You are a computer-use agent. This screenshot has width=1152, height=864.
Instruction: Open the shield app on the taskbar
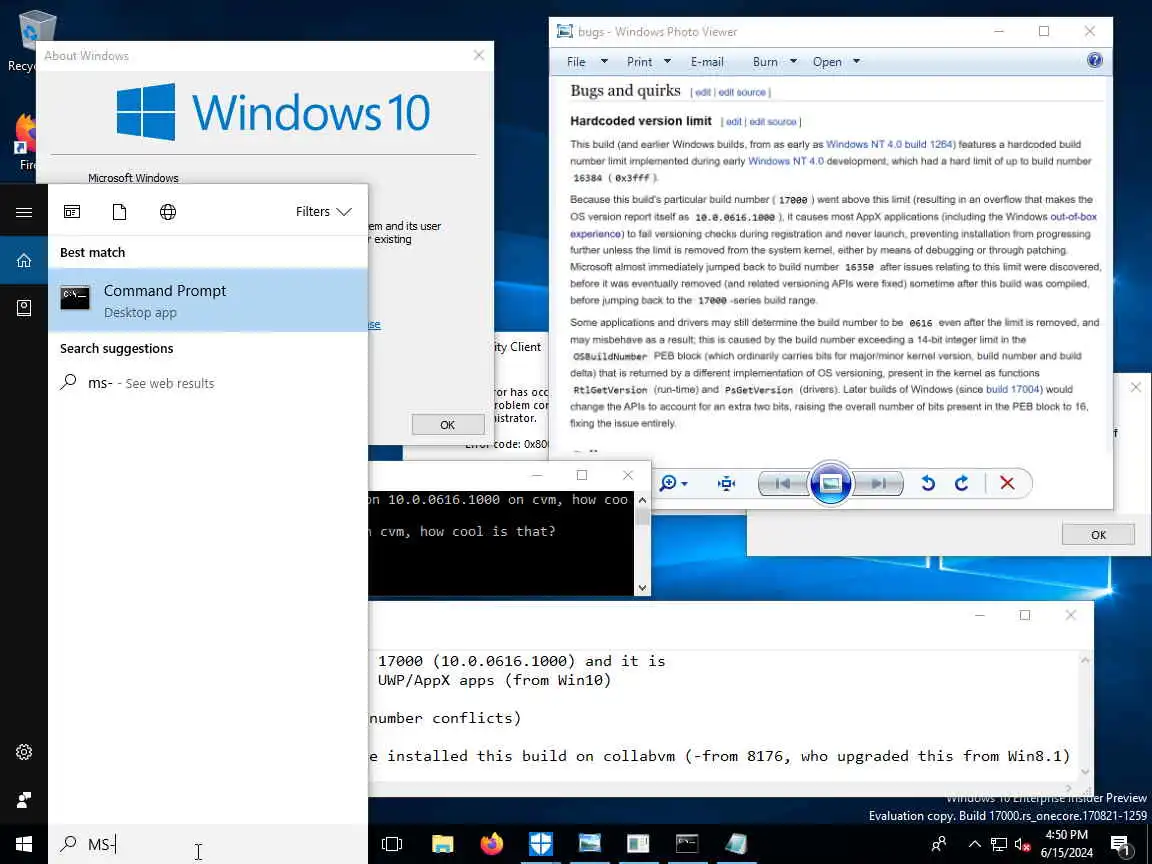(541, 844)
